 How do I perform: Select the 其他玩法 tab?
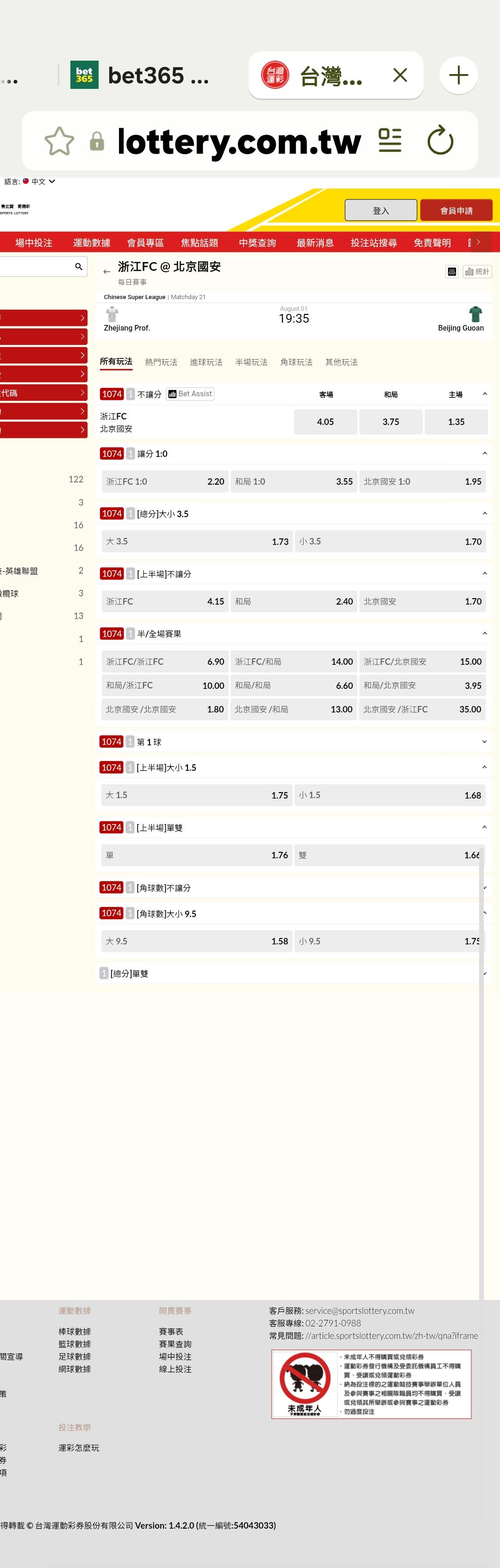tap(341, 362)
